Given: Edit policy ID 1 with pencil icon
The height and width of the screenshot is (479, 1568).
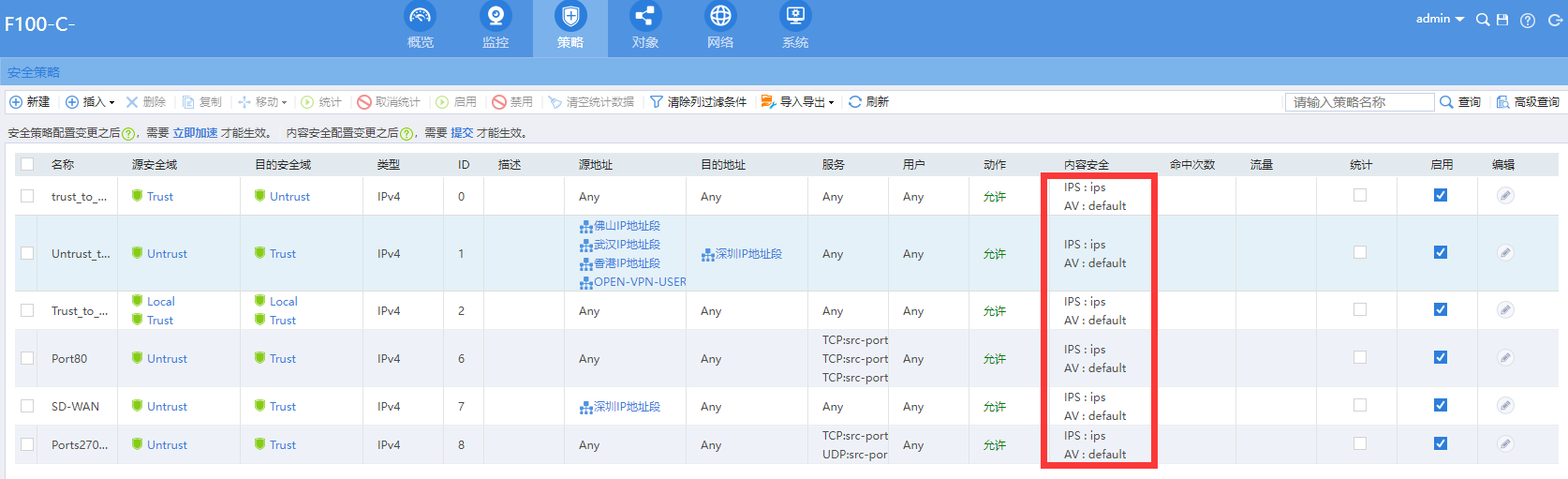Looking at the screenshot, I should click(1505, 252).
